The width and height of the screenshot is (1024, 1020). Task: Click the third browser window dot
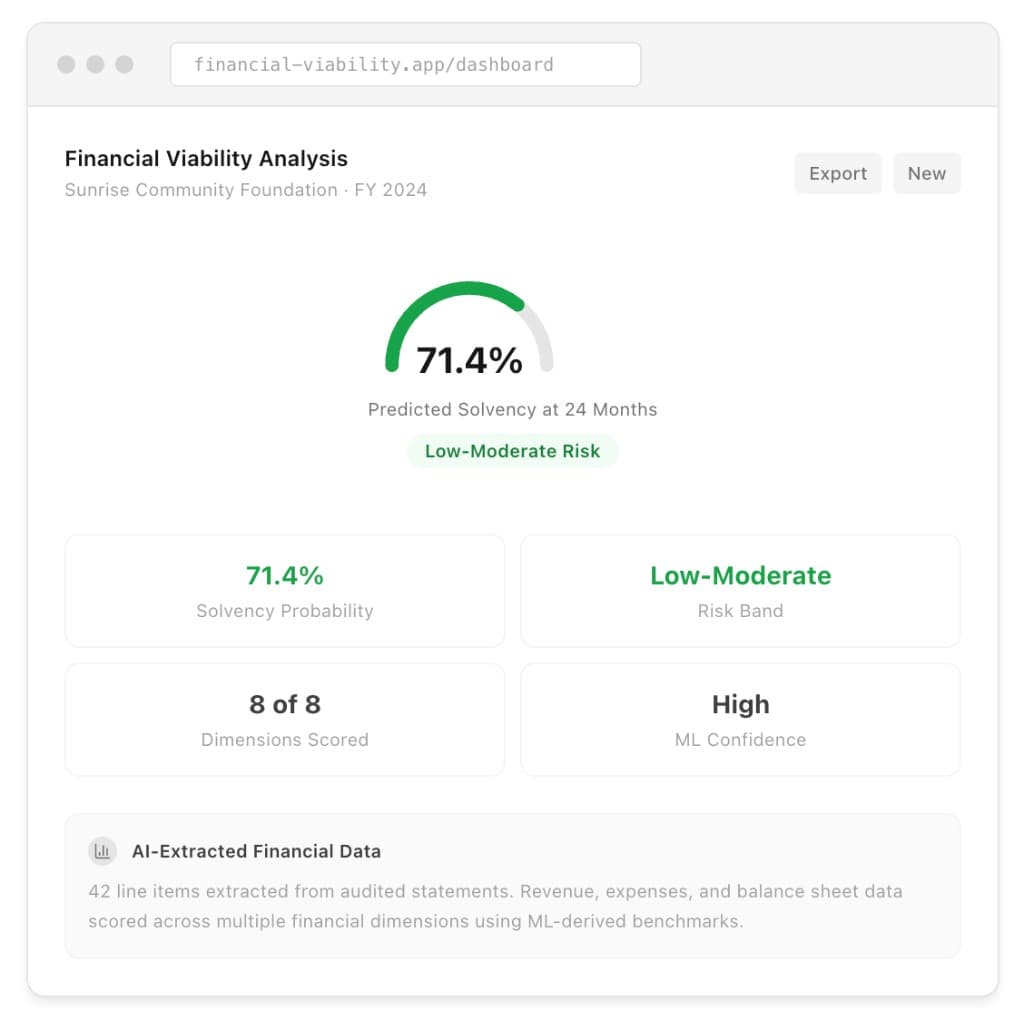(123, 64)
